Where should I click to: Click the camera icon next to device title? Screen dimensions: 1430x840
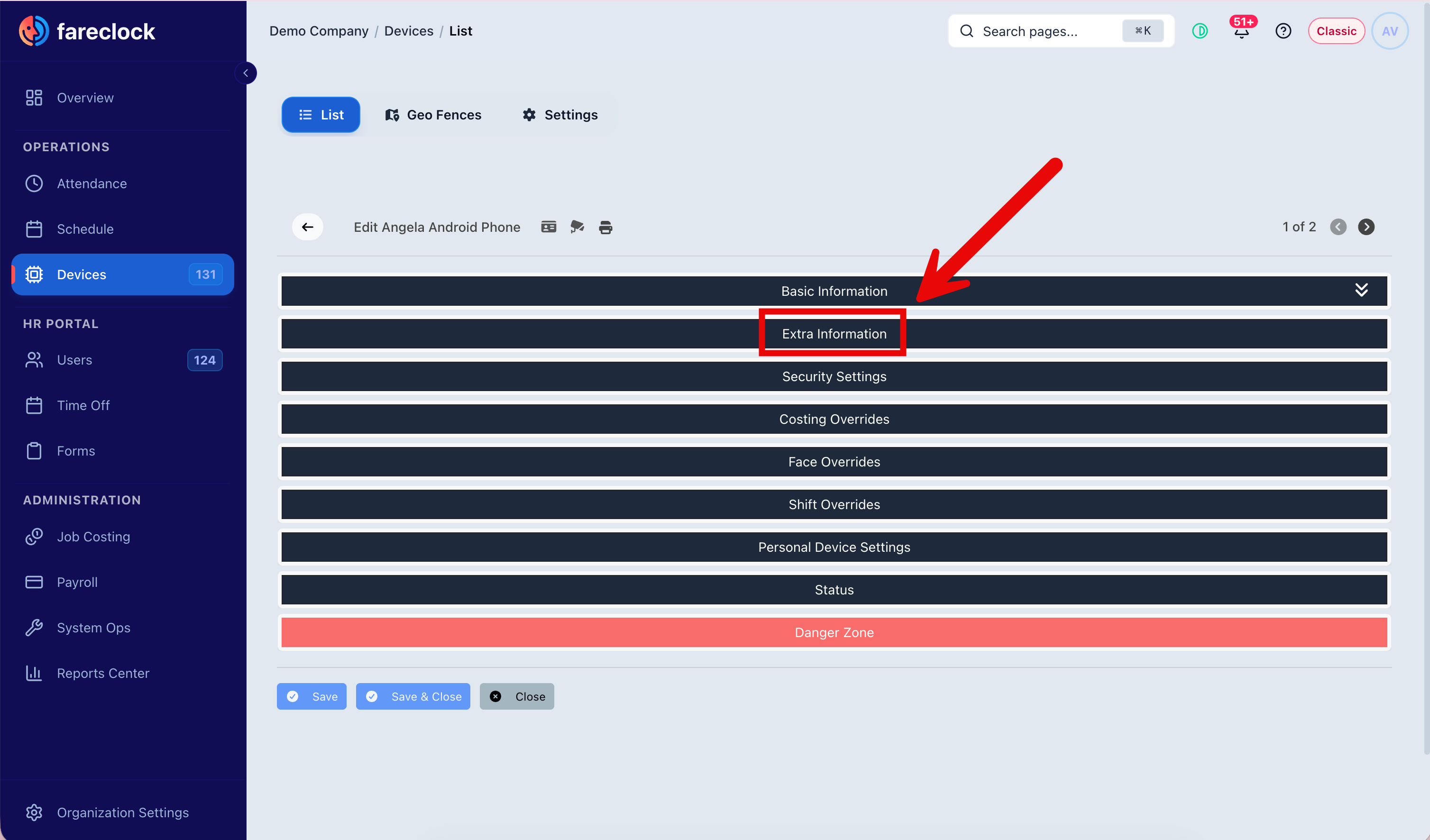tap(577, 227)
